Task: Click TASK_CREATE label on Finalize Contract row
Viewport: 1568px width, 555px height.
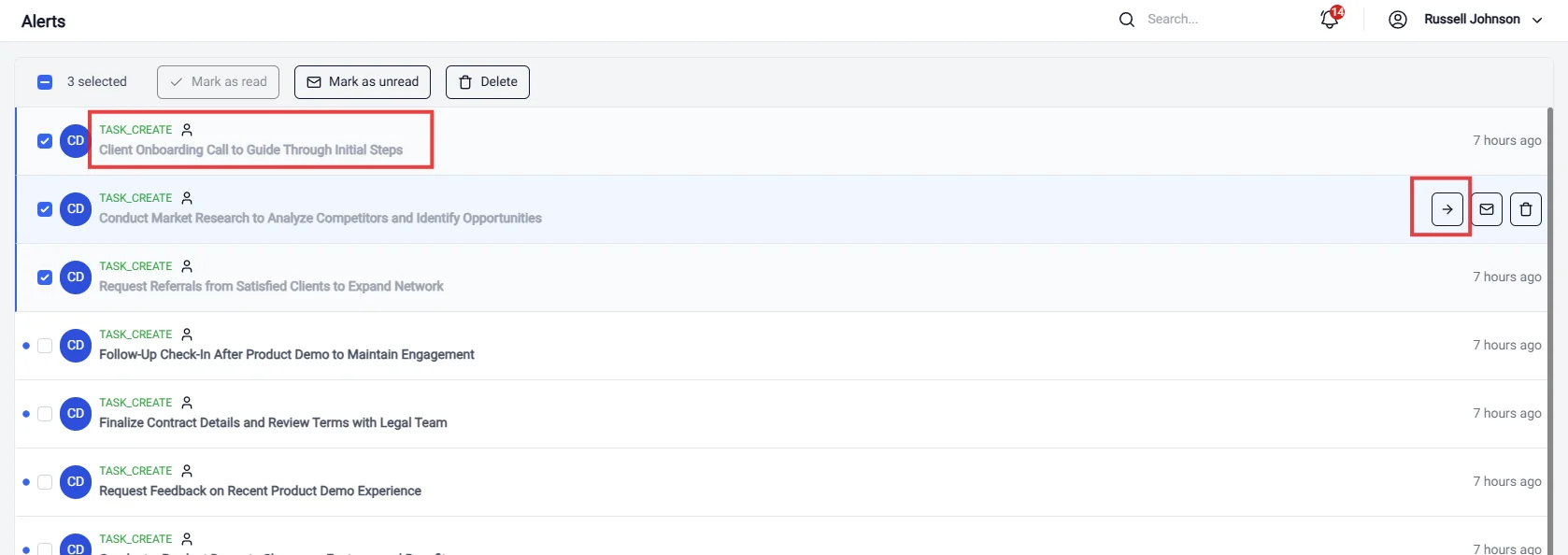Action: click(135, 403)
